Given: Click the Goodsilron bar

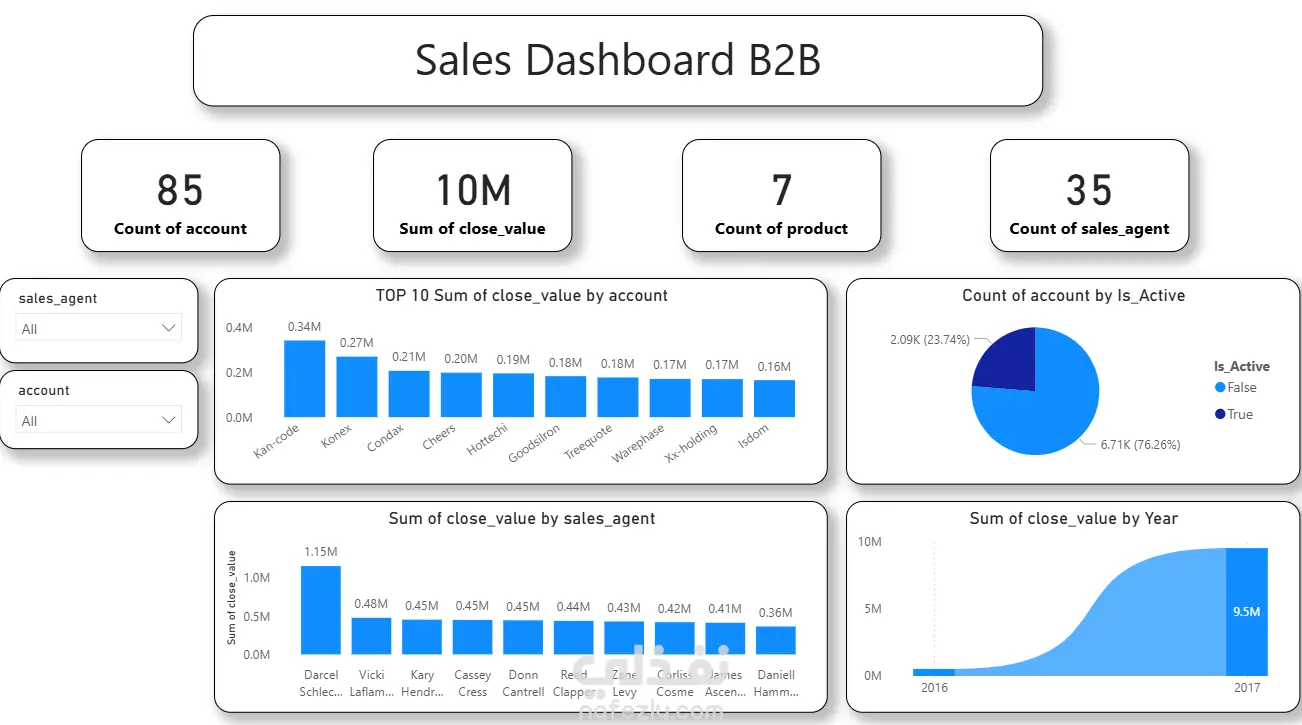Looking at the screenshot, I should pyautogui.click(x=566, y=397).
